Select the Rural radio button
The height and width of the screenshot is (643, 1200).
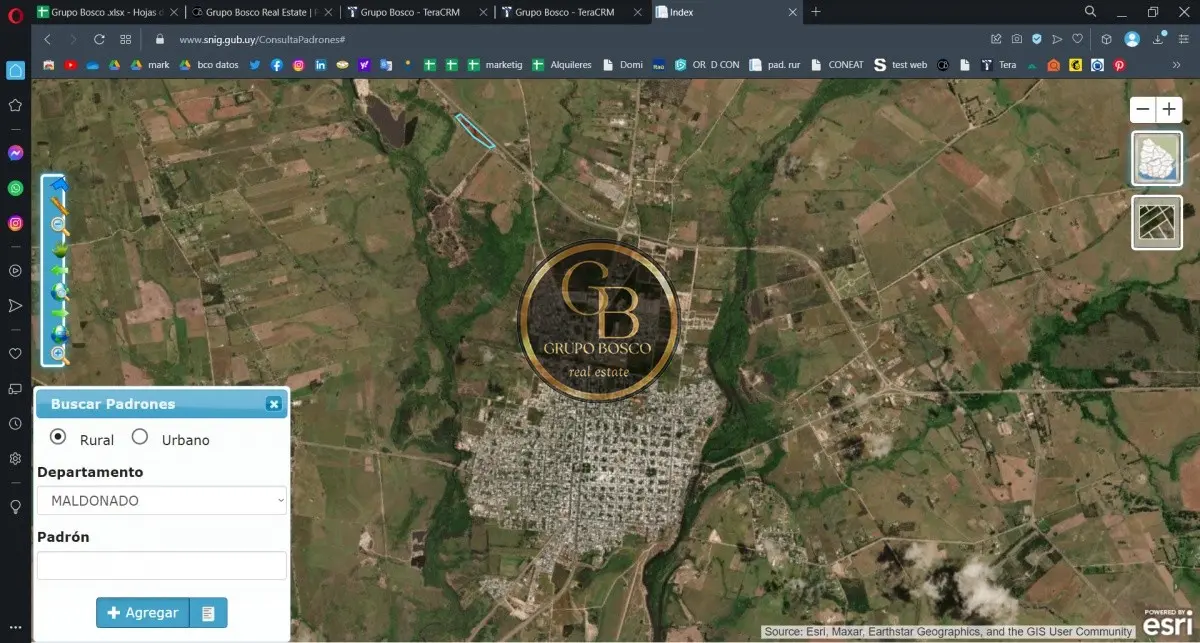[58, 437]
